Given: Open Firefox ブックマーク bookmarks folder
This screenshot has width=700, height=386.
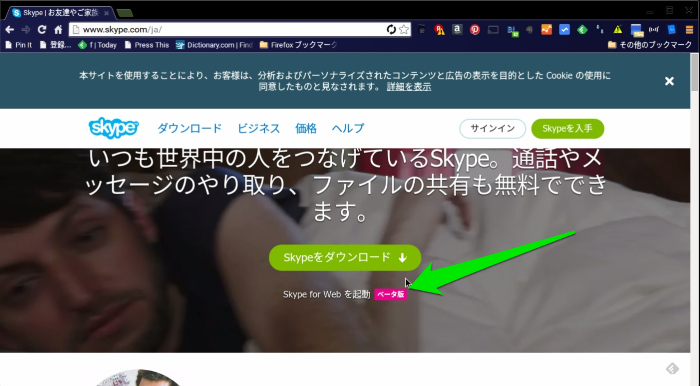Looking at the screenshot, I should 298,45.
